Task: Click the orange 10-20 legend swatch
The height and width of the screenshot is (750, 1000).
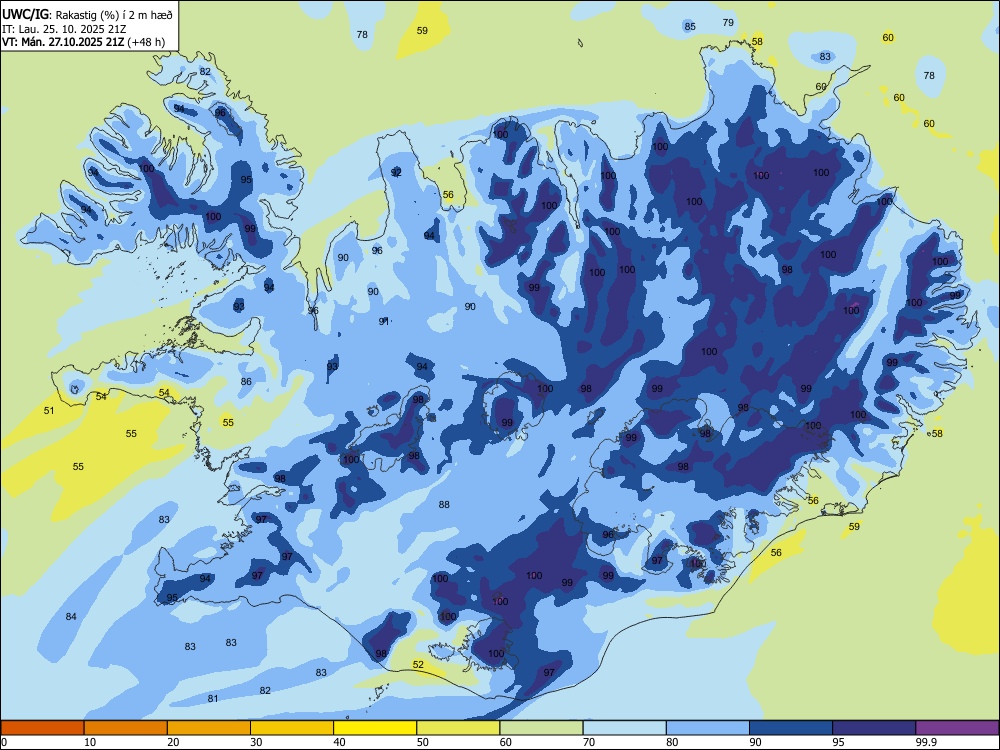Action: tap(126, 728)
